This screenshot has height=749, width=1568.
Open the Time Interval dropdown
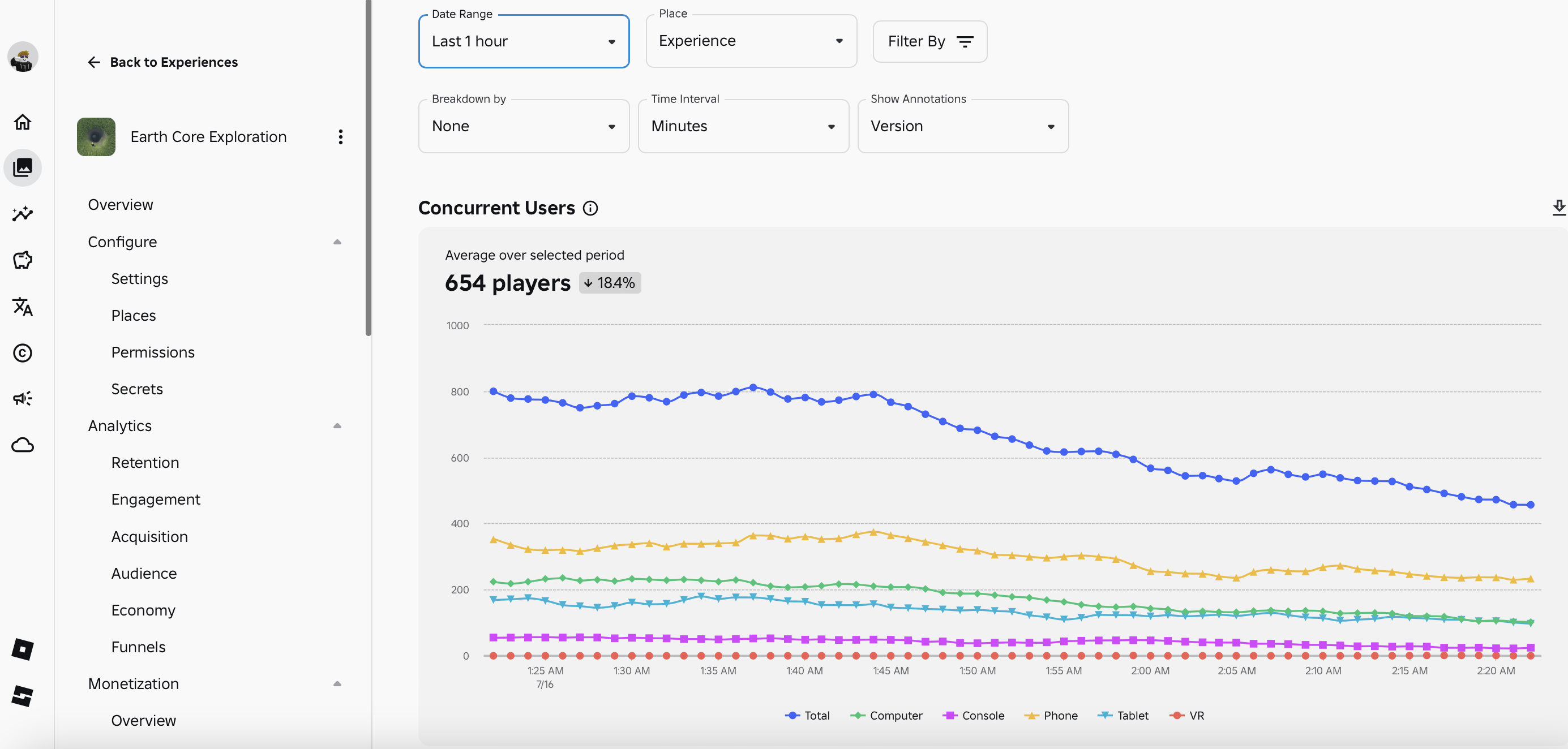tap(743, 127)
